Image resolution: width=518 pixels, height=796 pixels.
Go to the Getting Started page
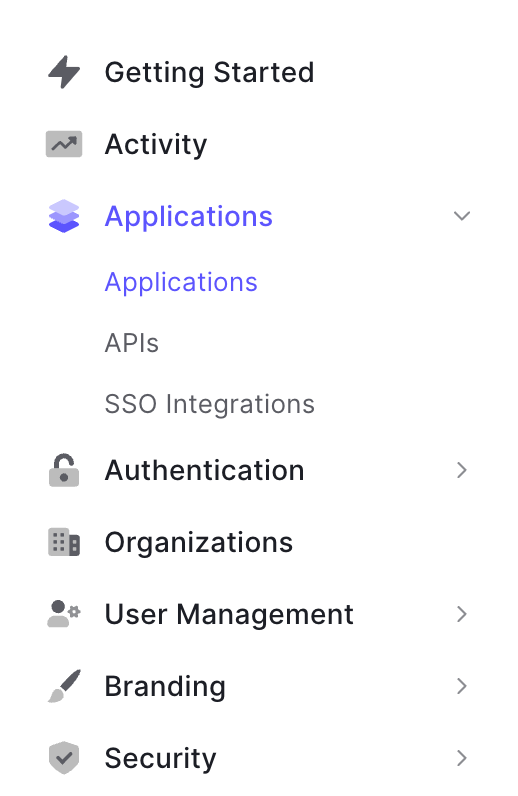click(x=210, y=73)
